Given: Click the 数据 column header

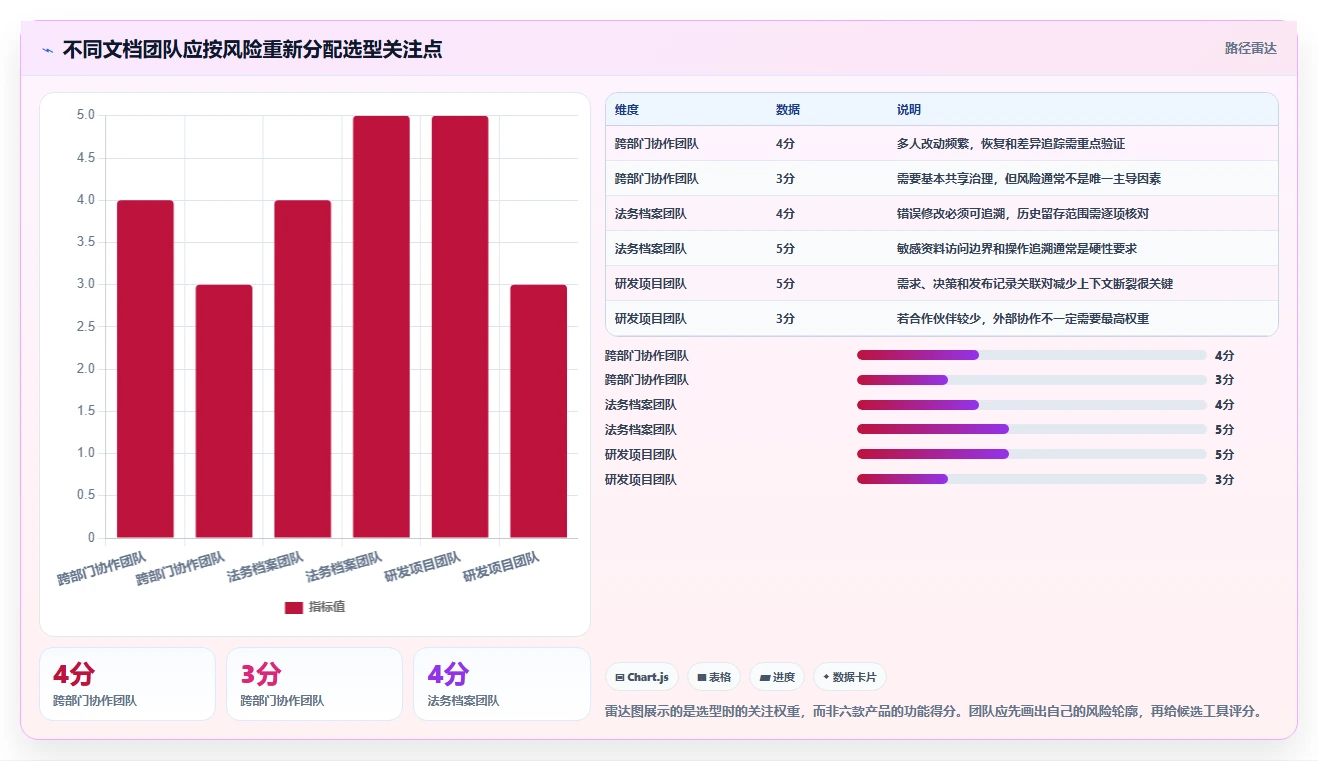Looking at the screenshot, I should [x=788, y=109].
